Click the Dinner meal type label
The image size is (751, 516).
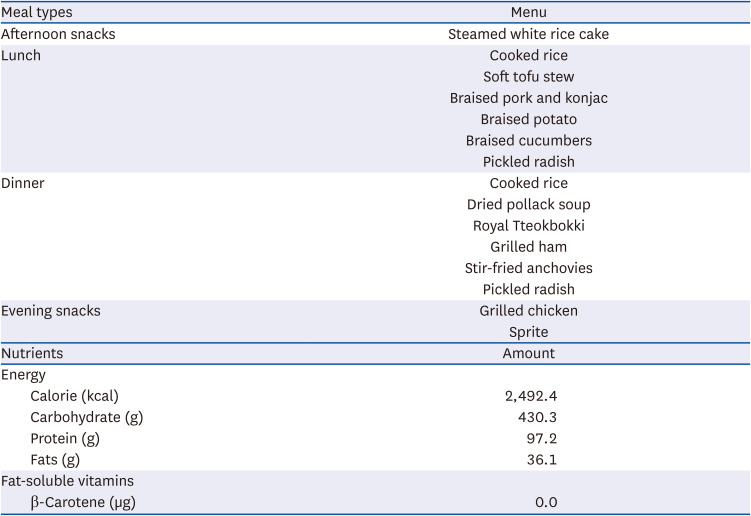pyautogui.click(x=23, y=183)
